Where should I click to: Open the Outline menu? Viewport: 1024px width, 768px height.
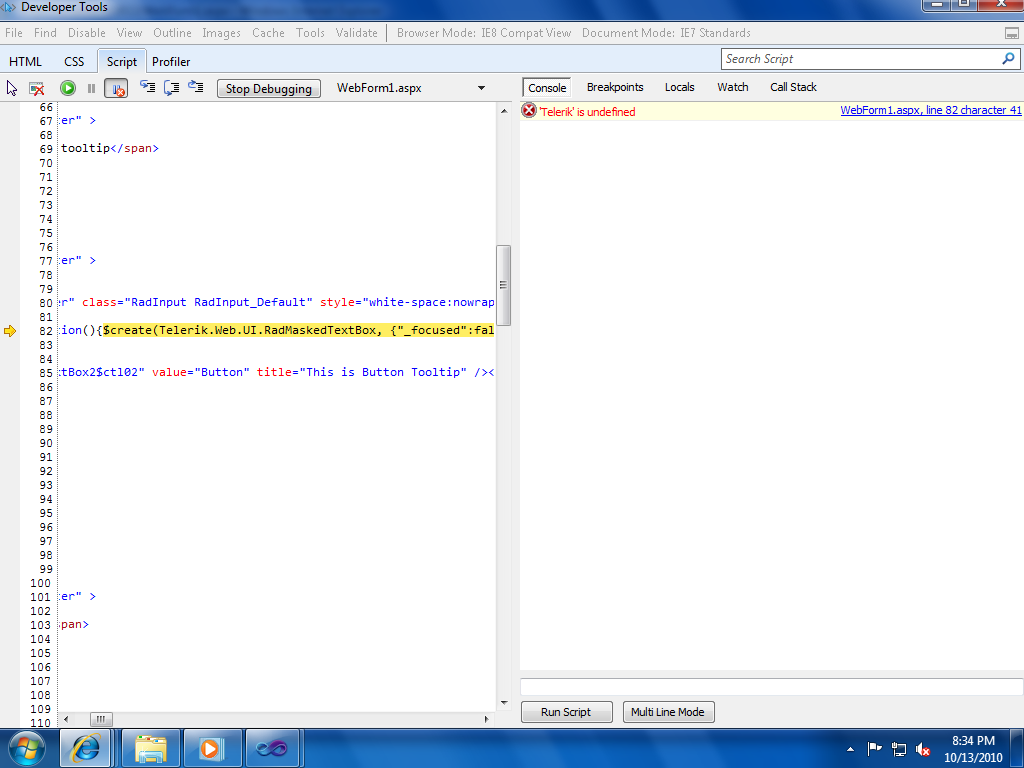pyautogui.click(x=172, y=33)
